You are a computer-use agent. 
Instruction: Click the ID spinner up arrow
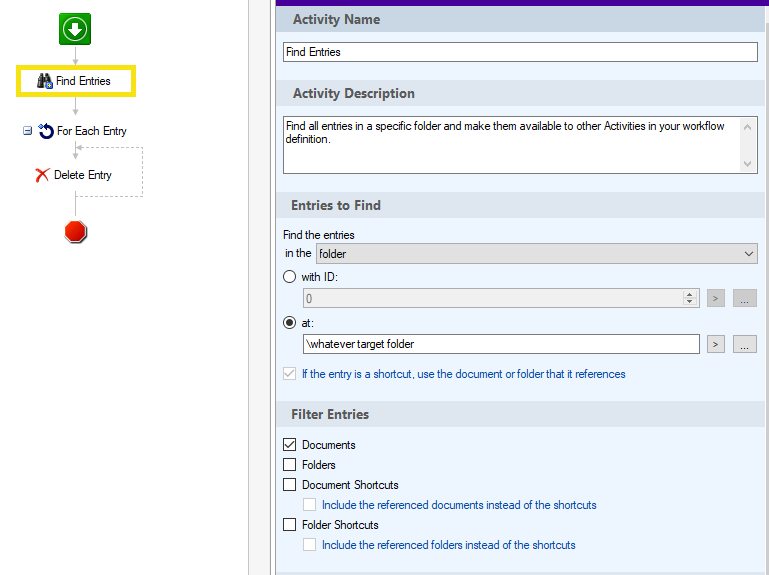(690, 294)
